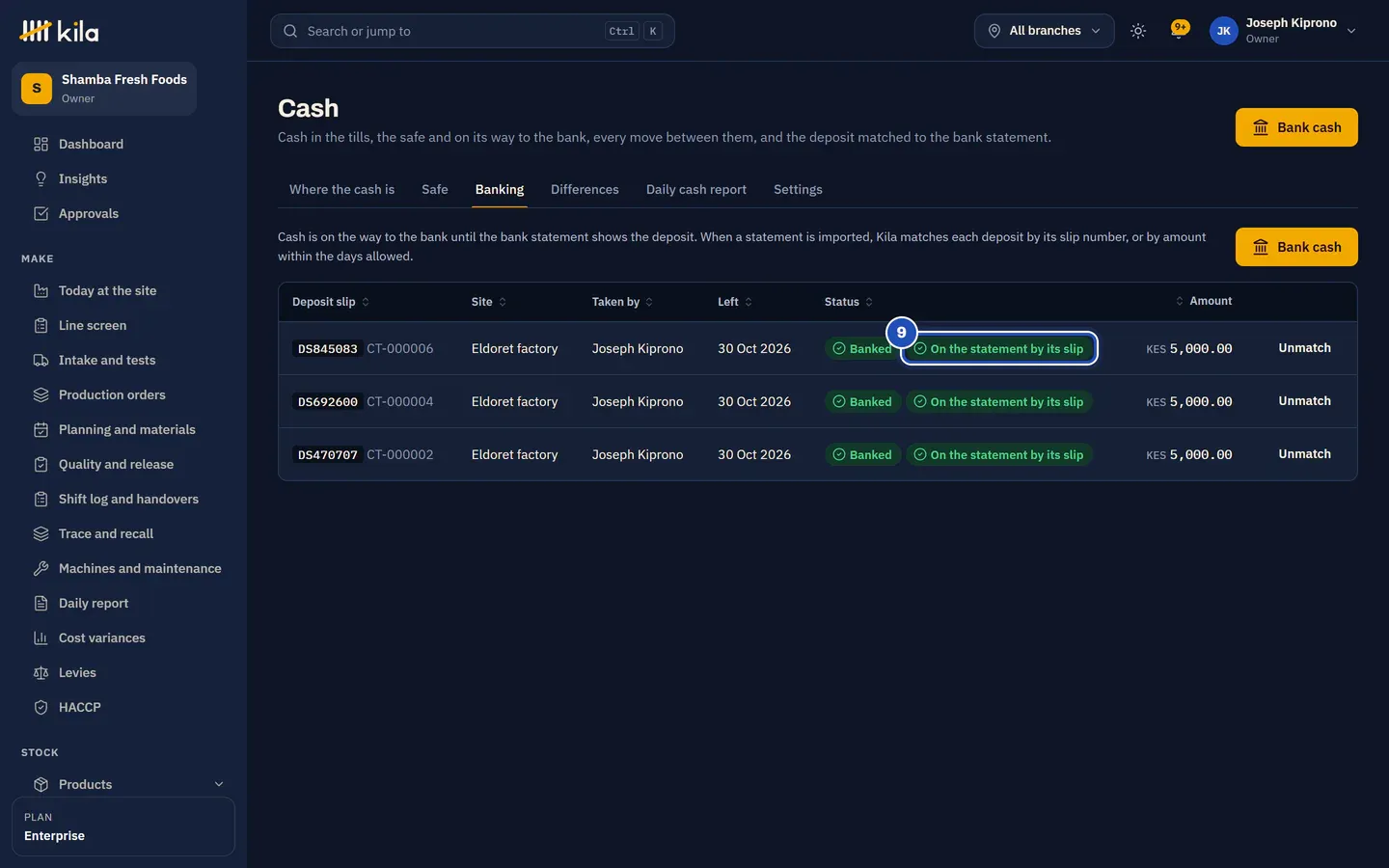Viewport: 1389px width, 868px height.
Task: Open Intake and tests truck icon
Action: coord(41,360)
